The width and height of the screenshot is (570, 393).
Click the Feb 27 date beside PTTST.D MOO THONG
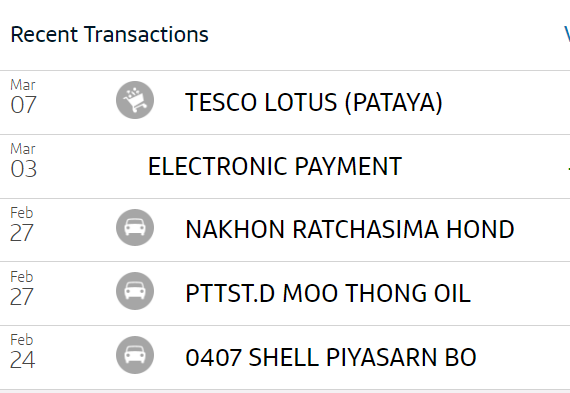pos(21,289)
